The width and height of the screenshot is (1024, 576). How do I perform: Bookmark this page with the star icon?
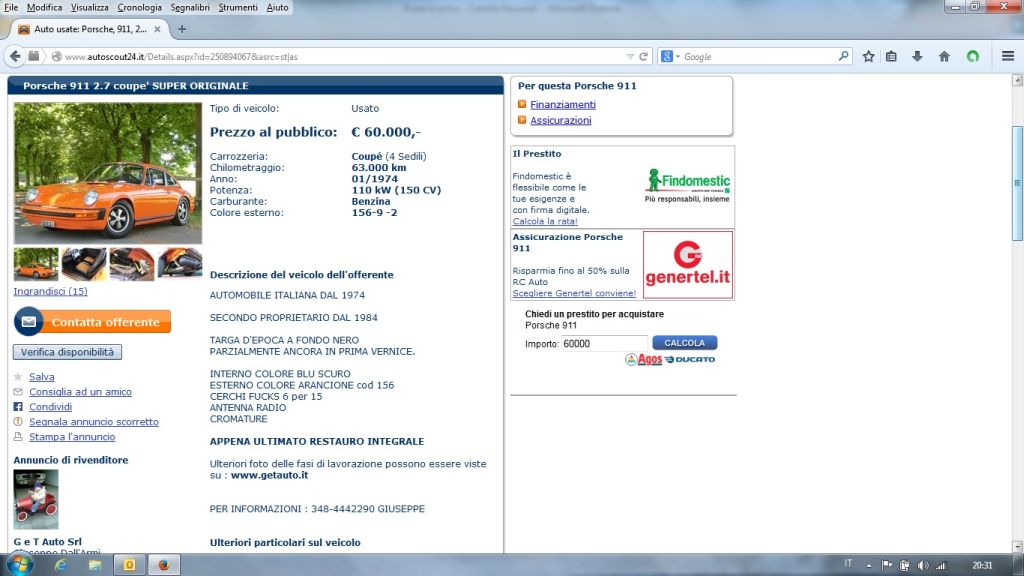point(868,57)
